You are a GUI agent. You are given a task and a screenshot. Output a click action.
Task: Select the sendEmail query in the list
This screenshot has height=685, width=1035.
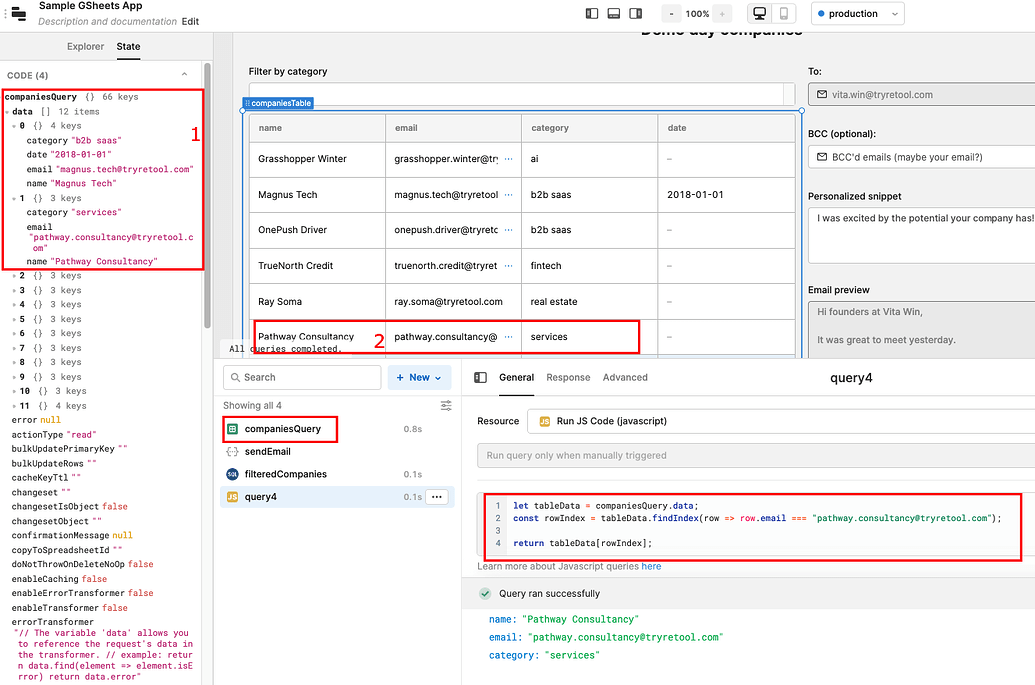[x=267, y=452]
